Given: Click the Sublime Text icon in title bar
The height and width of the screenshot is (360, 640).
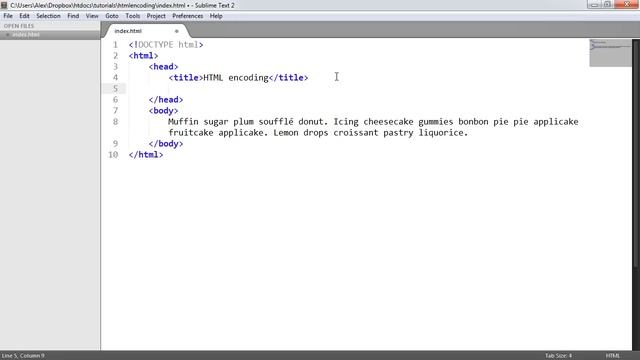Looking at the screenshot, I should click(4, 5).
